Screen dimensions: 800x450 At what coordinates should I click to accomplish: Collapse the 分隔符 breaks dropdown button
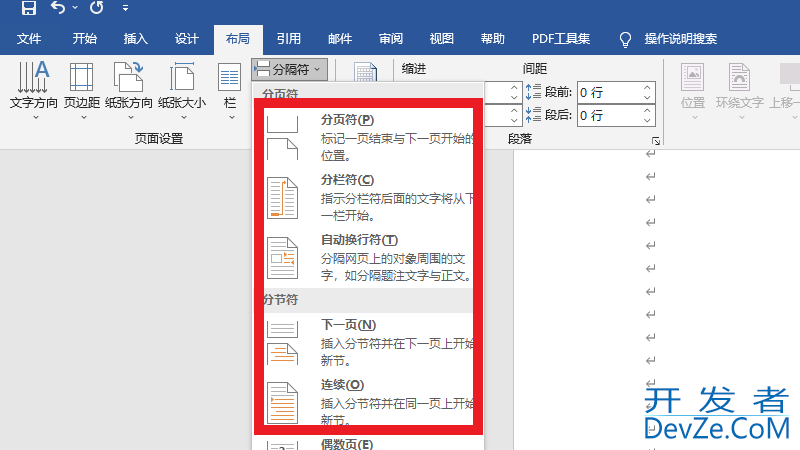pos(289,69)
